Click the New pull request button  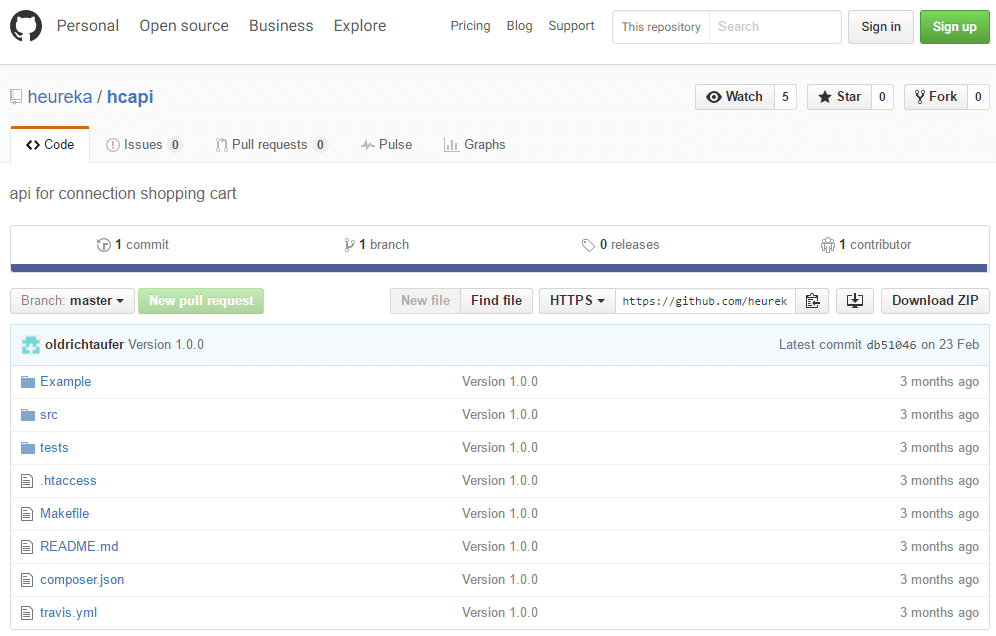coord(201,301)
